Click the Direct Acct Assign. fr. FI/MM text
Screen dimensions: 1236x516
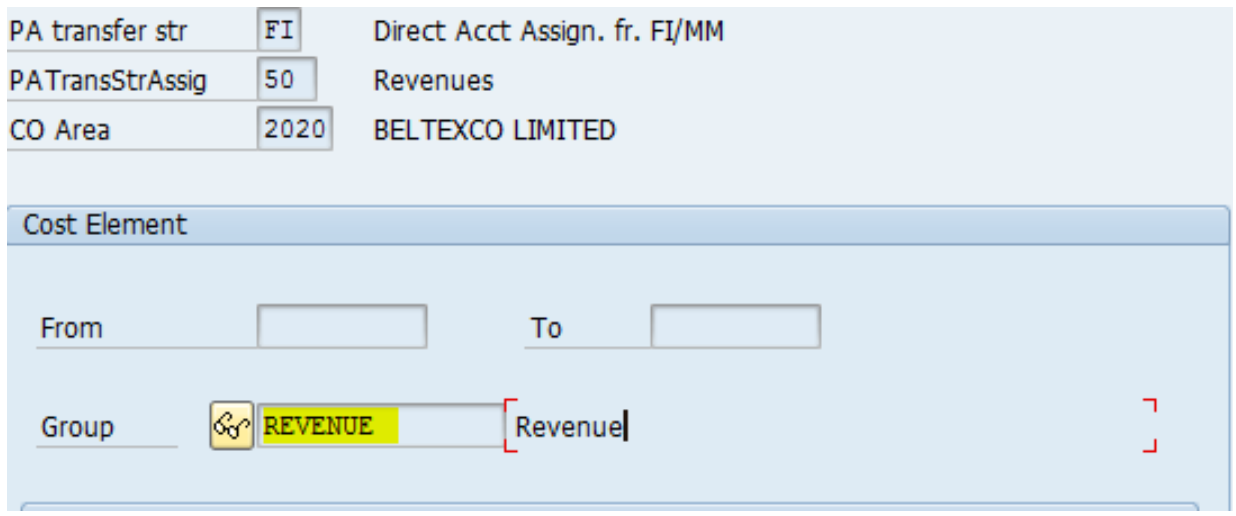click(549, 32)
